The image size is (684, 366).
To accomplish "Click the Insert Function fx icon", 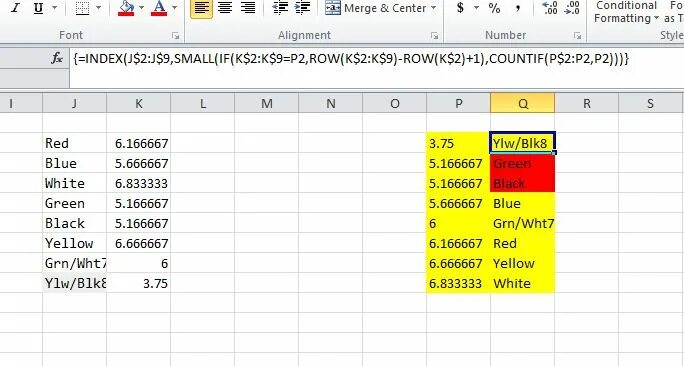I will (57, 58).
